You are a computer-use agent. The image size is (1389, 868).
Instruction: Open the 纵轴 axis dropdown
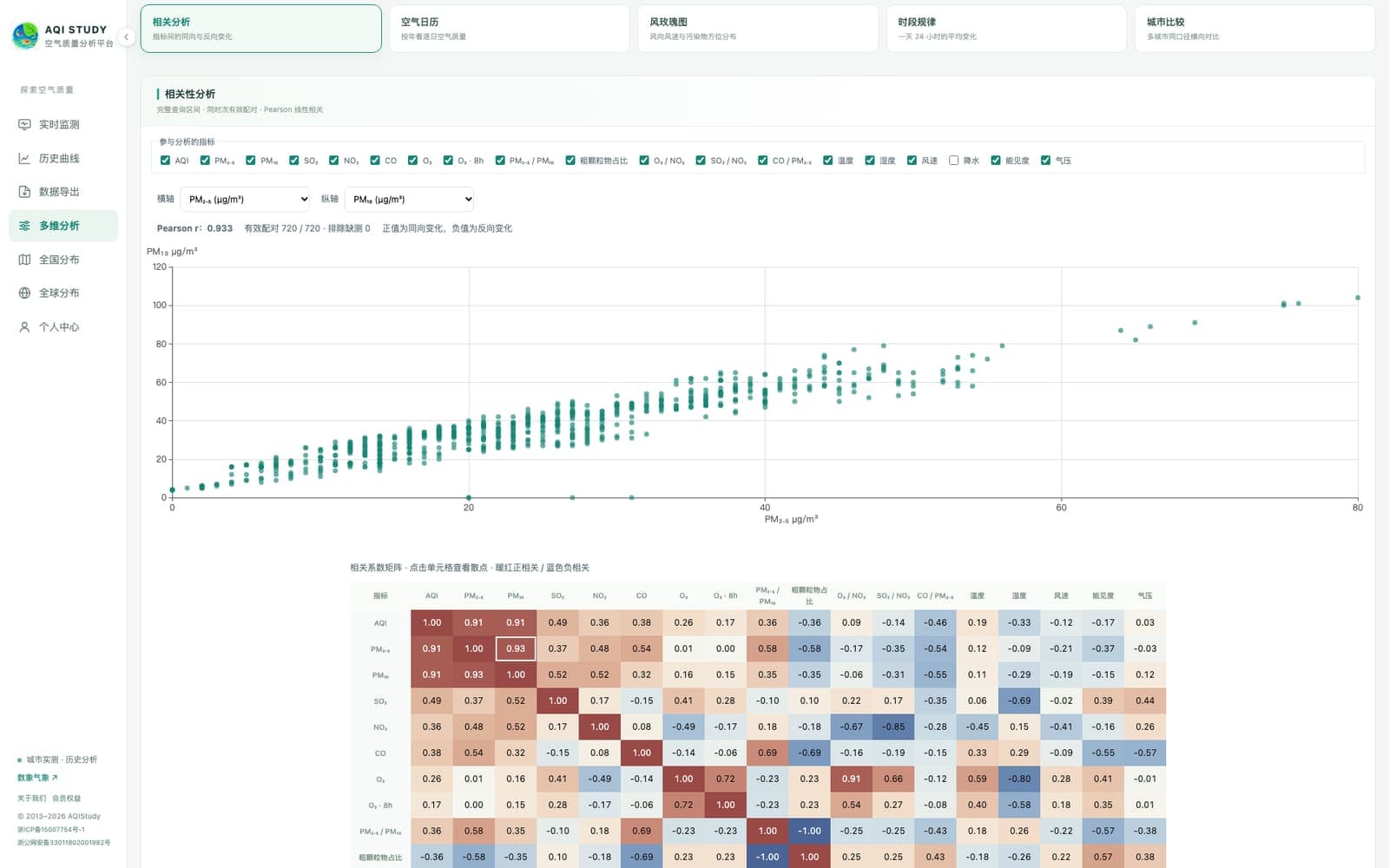409,200
